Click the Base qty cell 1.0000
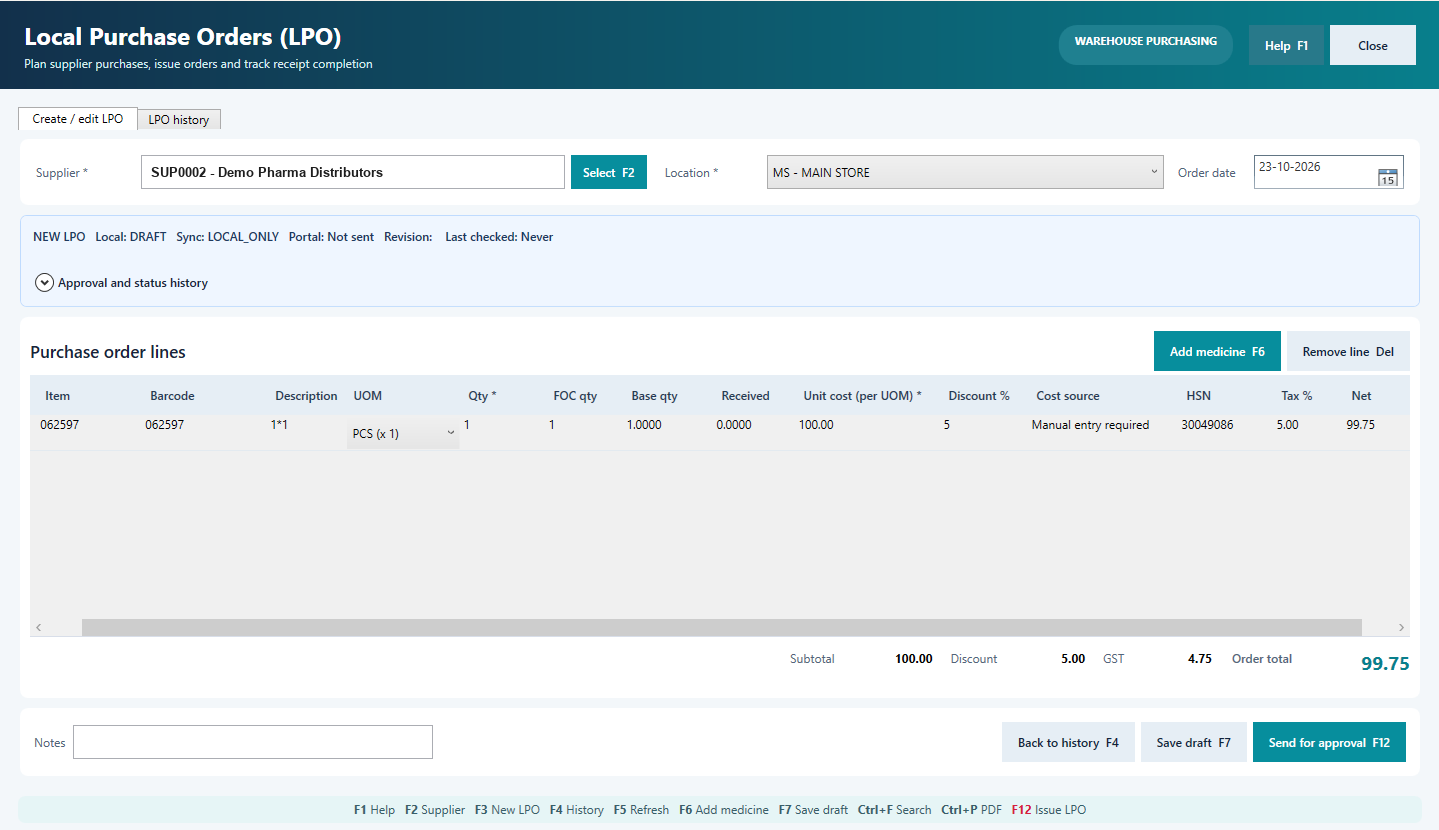The height and width of the screenshot is (830, 1439). click(x=644, y=425)
